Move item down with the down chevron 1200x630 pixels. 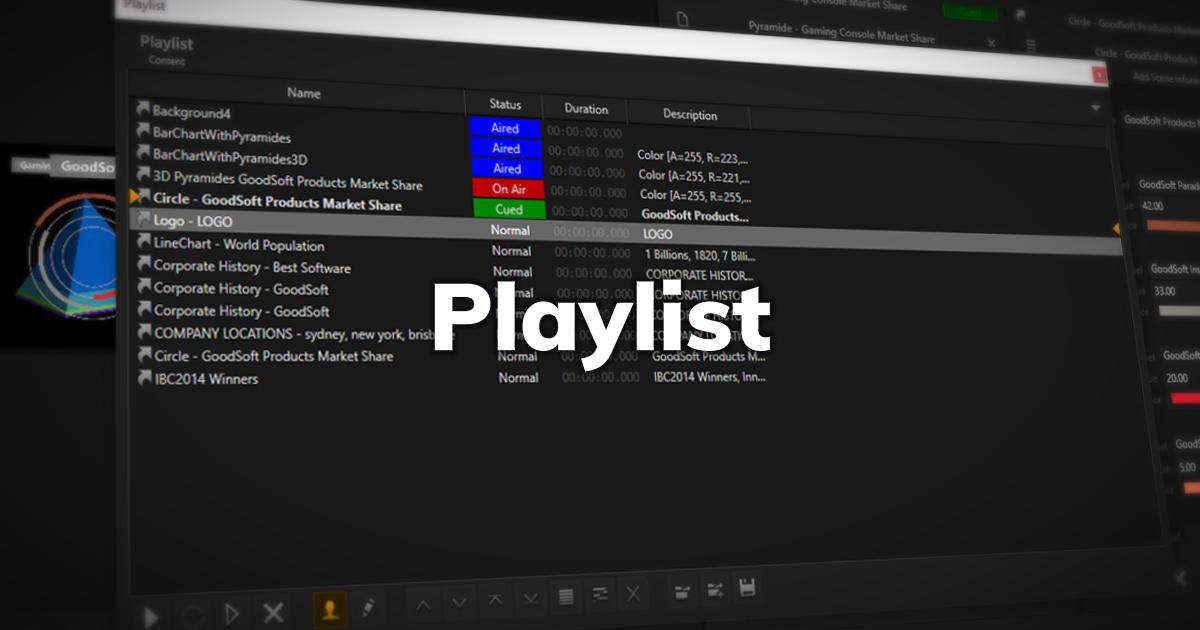pyautogui.click(x=459, y=602)
